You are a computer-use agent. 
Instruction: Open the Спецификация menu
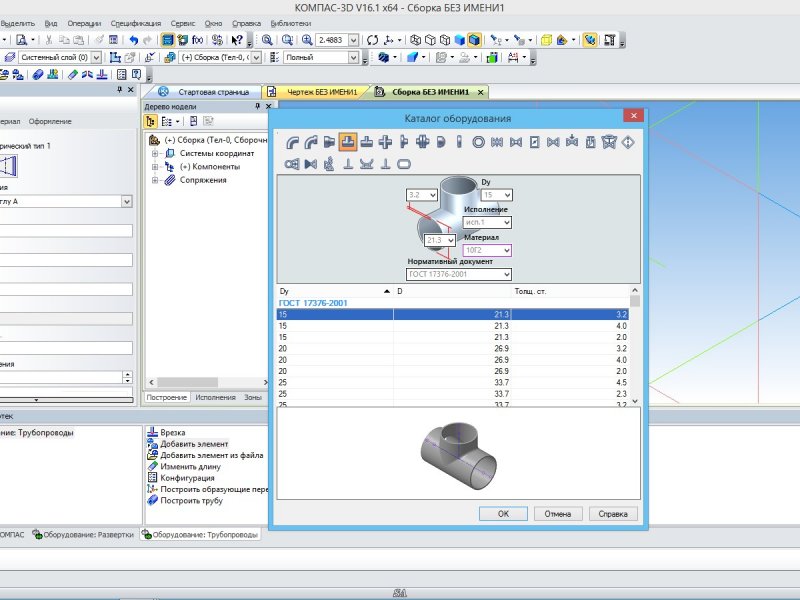tap(136, 23)
